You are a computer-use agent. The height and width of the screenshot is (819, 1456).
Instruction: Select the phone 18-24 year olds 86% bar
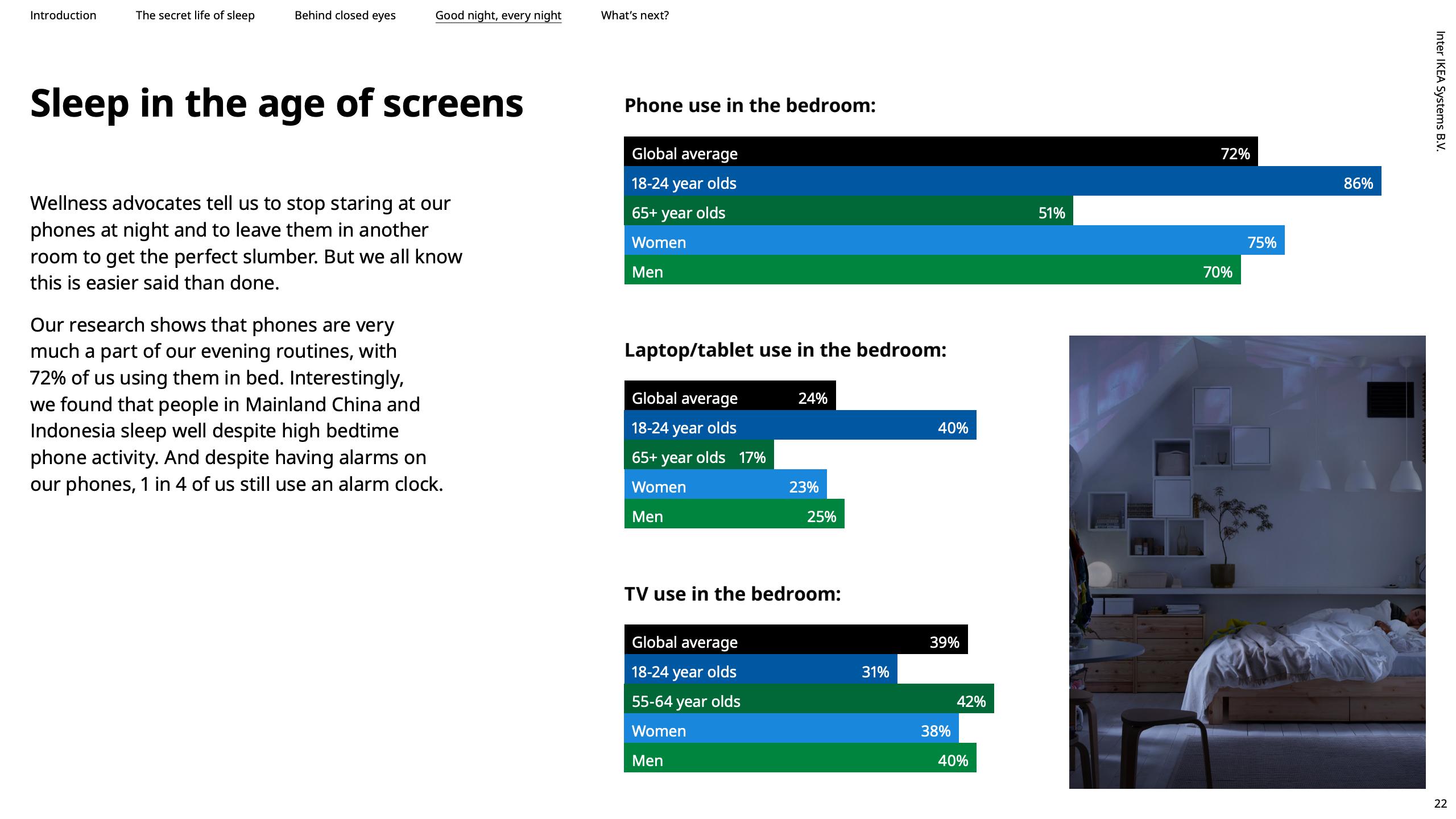1003,181
